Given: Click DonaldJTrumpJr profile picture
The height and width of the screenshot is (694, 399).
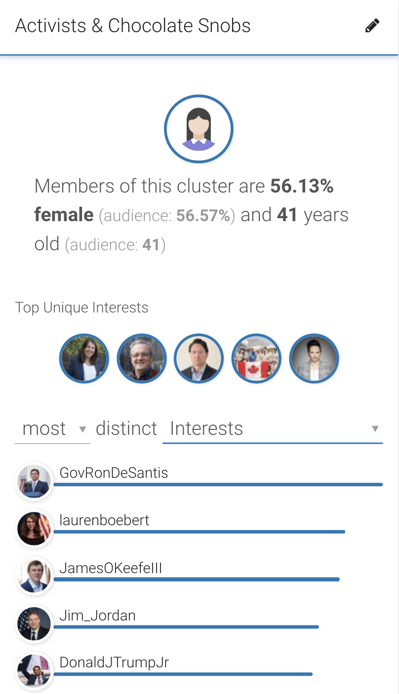Looking at the screenshot, I should [34, 671].
